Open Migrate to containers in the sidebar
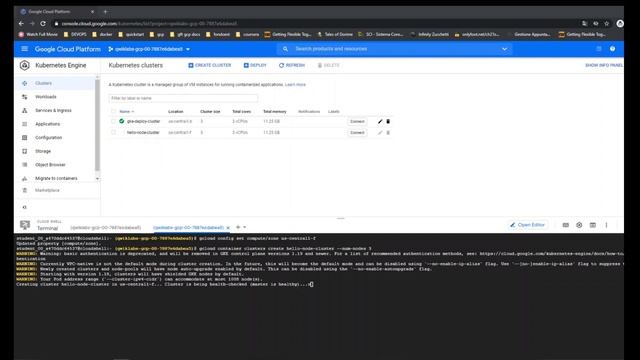 [x=56, y=178]
